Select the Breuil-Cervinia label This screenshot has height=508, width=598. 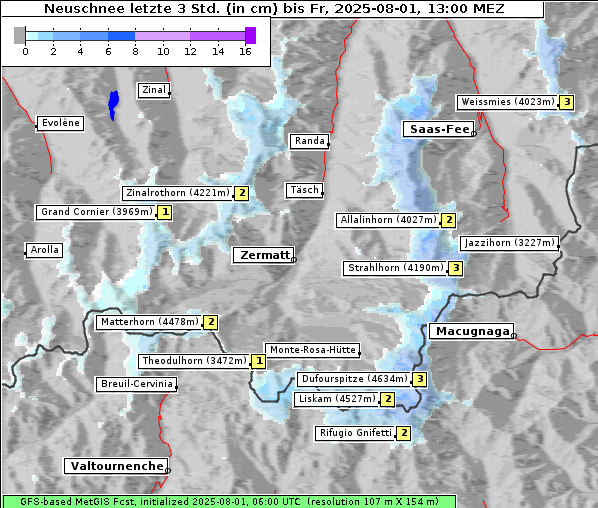137,384
